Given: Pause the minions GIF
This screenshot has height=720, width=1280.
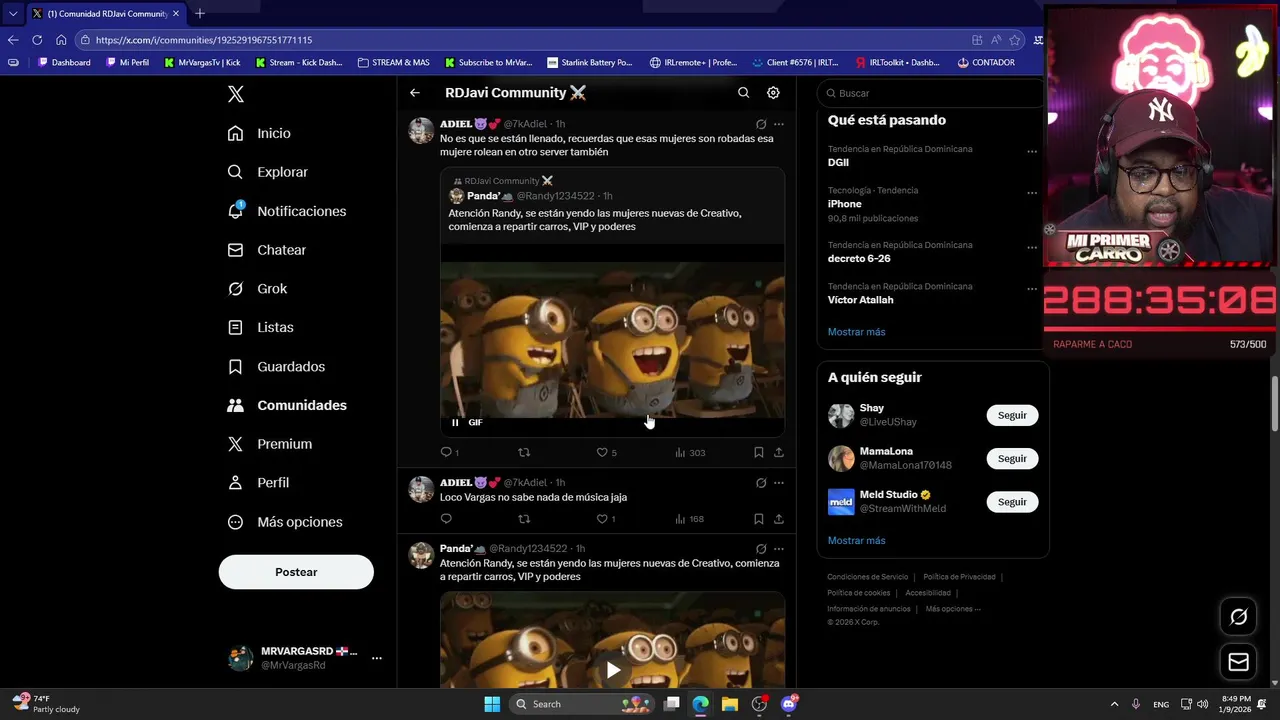Looking at the screenshot, I should coord(455,422).
